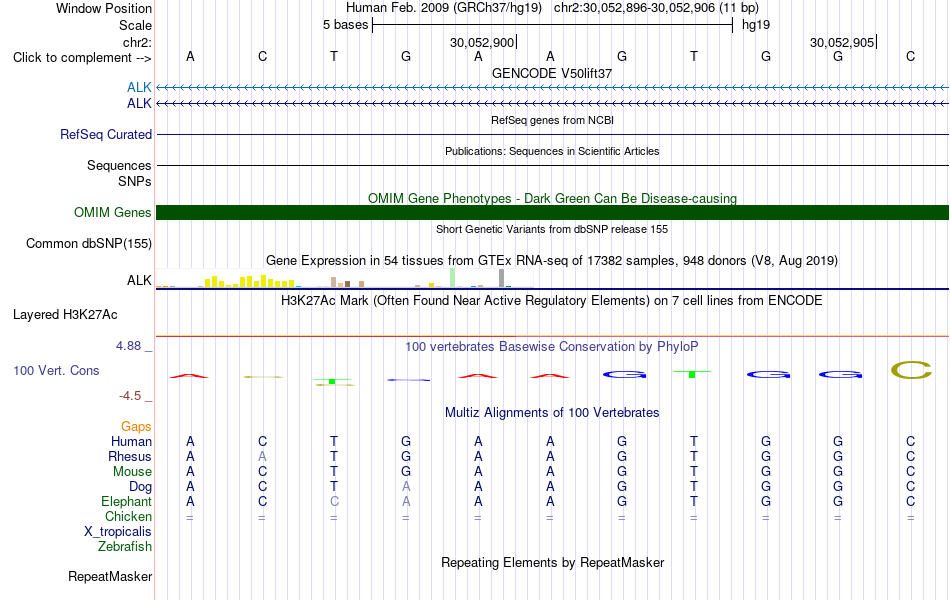Viewport: 950px width, 600px height.
Task: Click the Human species label
Action: 131,441
